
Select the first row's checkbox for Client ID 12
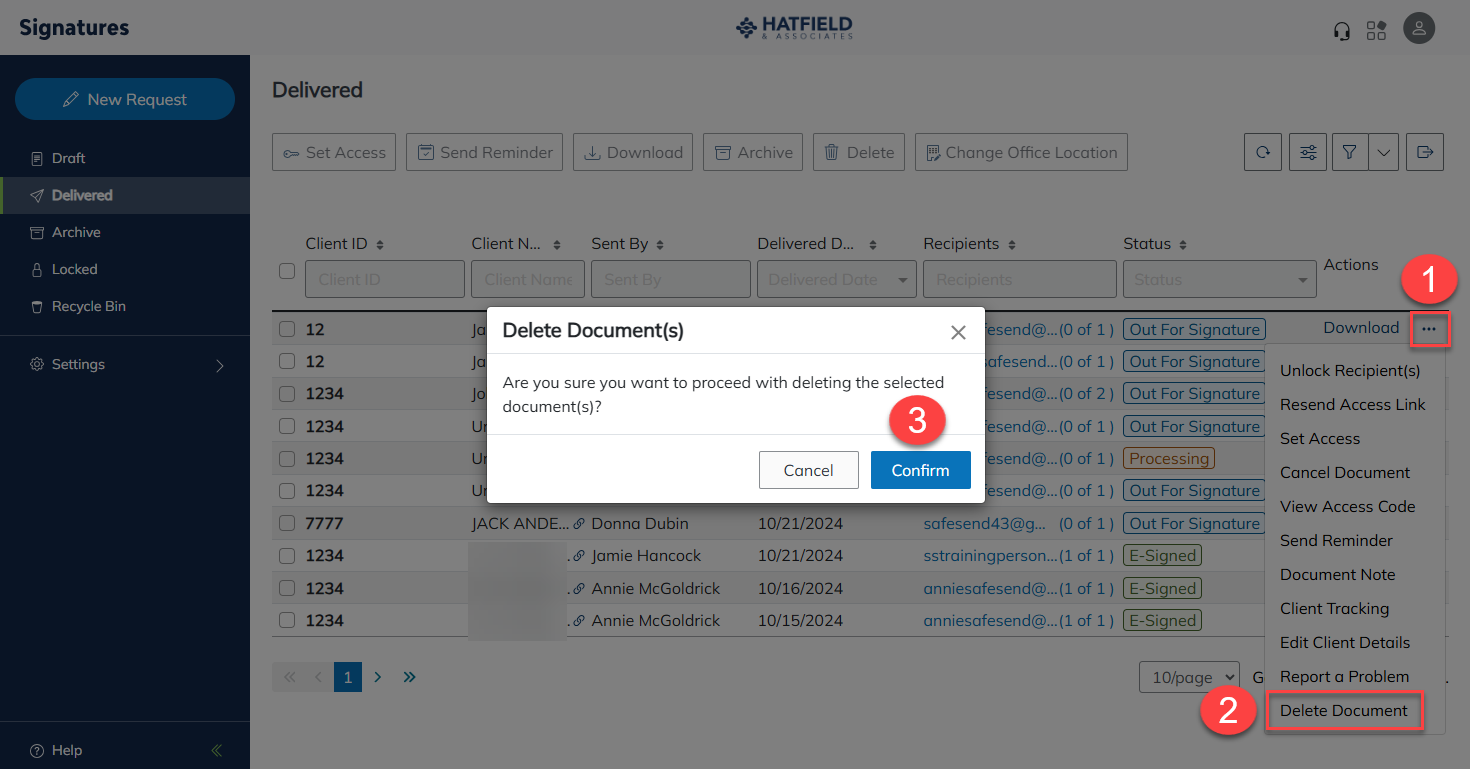click(287, 328)
